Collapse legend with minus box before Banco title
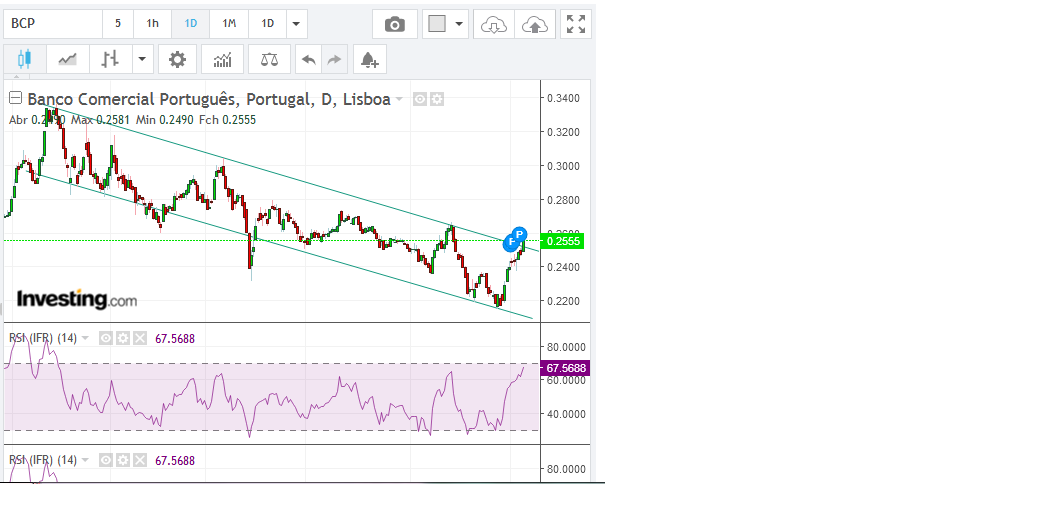This screenshot has width=1043, height=526. pos(15,98)
